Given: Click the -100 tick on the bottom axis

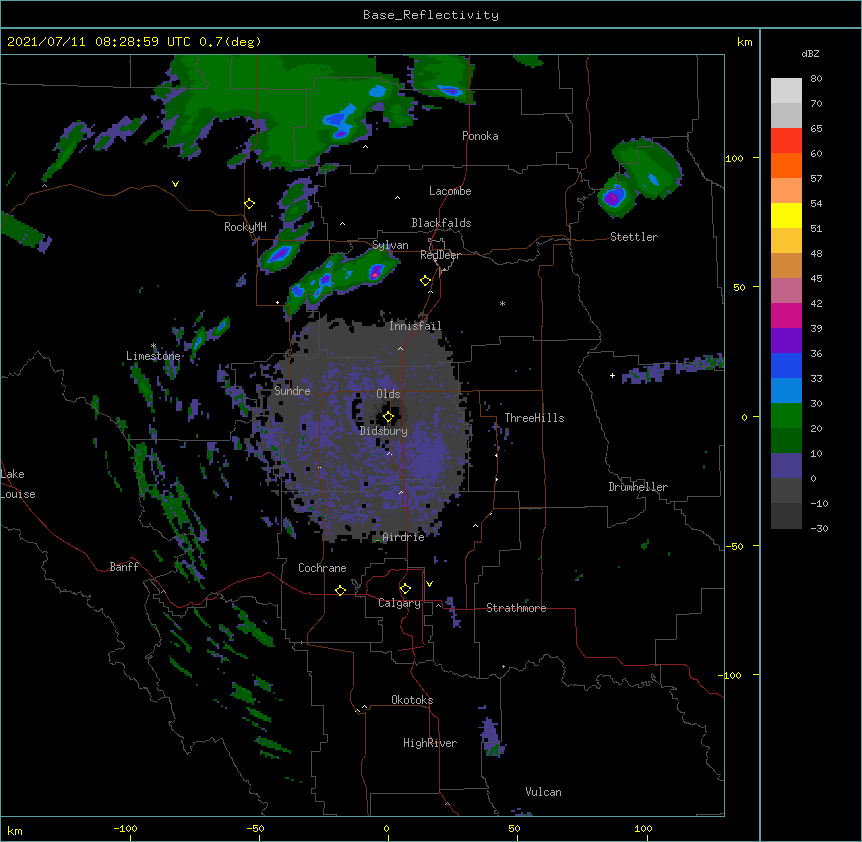Looking at the screenshot, I should [125, 829].
